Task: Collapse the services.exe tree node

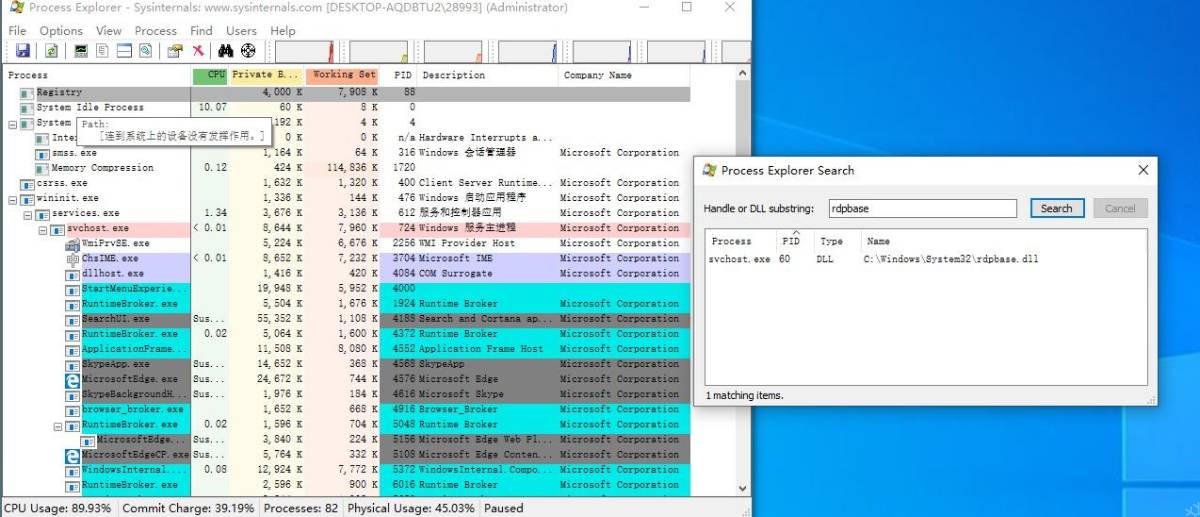Action: (27, 213)
